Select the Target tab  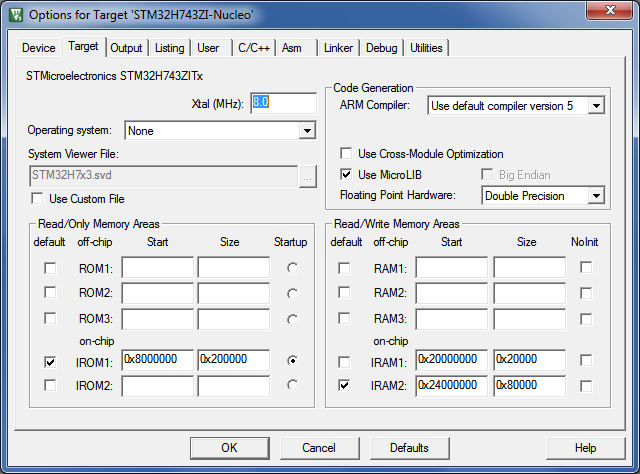click(x=83, y=47)
